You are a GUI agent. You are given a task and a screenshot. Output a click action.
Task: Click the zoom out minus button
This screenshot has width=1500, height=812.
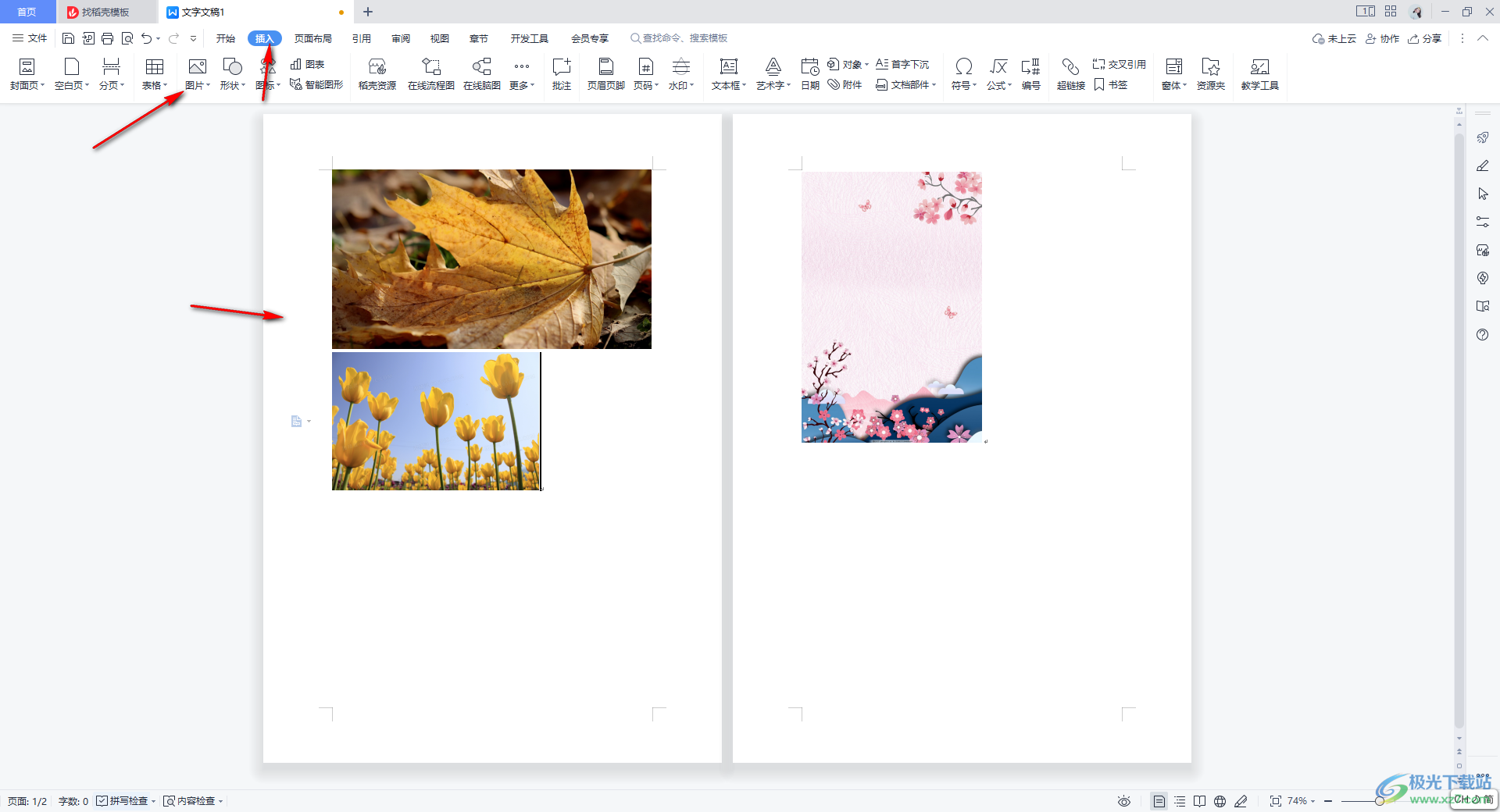coord(1328,801)
